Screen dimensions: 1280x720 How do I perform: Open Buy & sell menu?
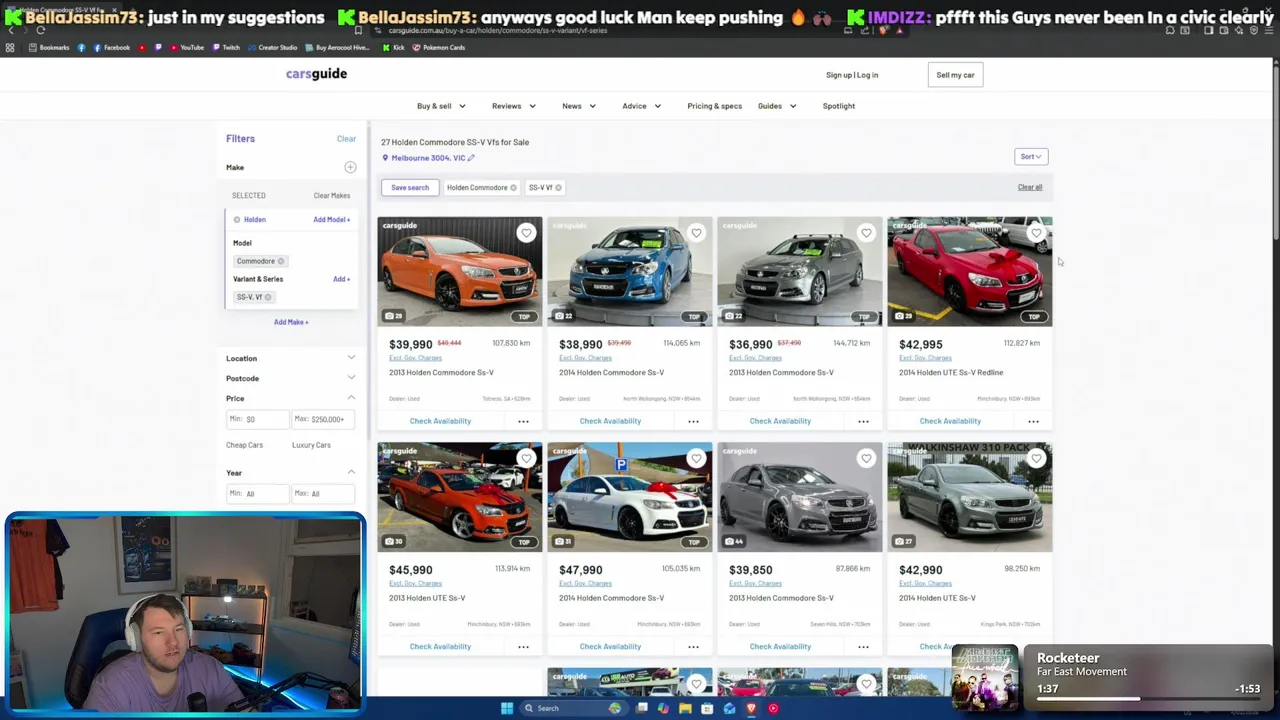[x=441, y=106]
